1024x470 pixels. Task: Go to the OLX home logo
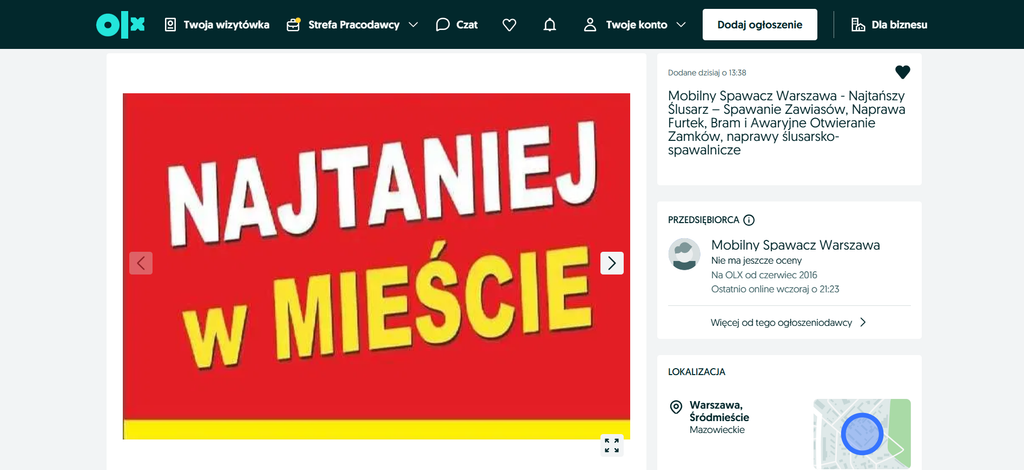point(120,25)
